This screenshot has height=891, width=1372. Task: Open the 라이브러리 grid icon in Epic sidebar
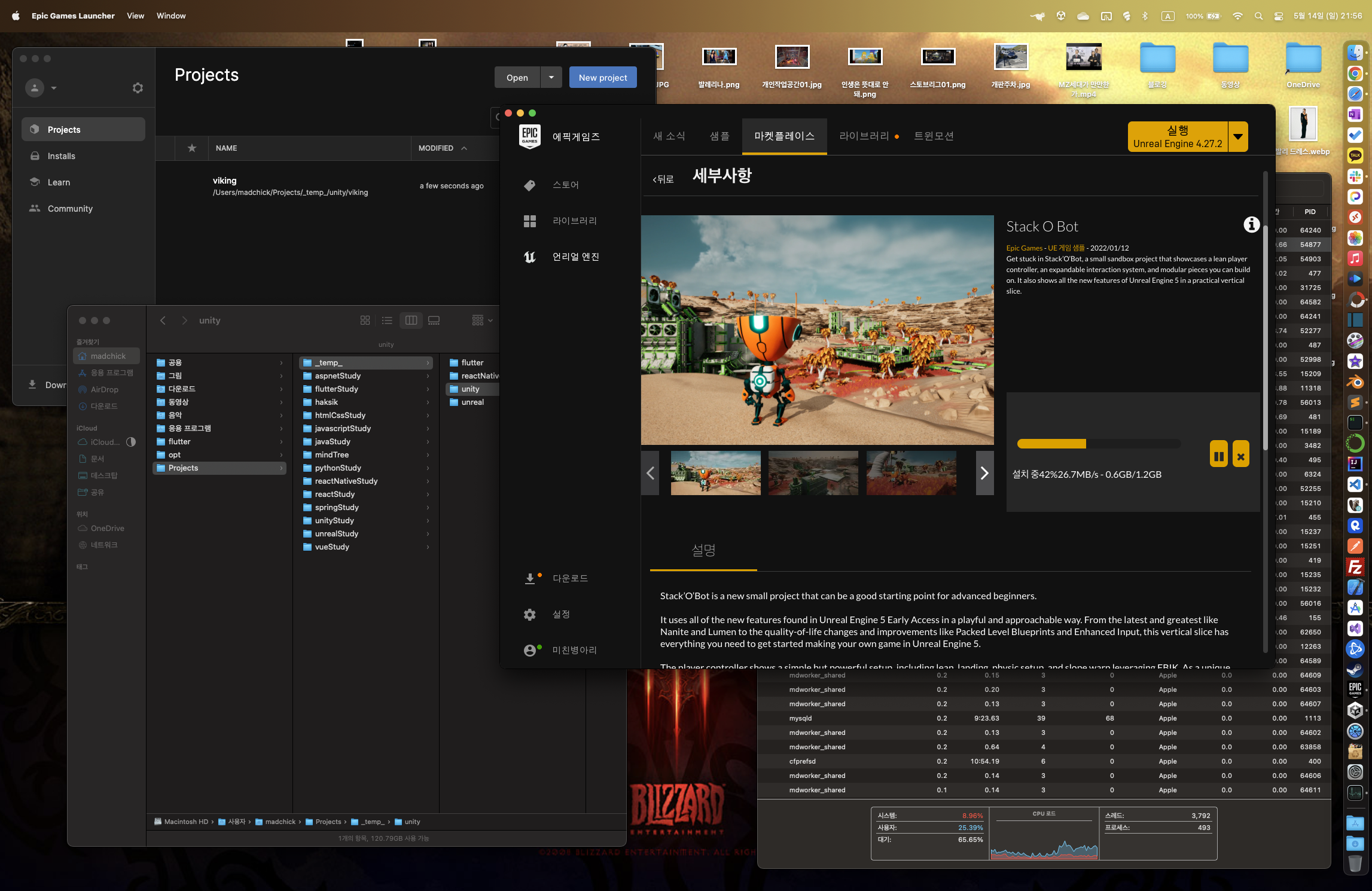click(x=529, y=221)
